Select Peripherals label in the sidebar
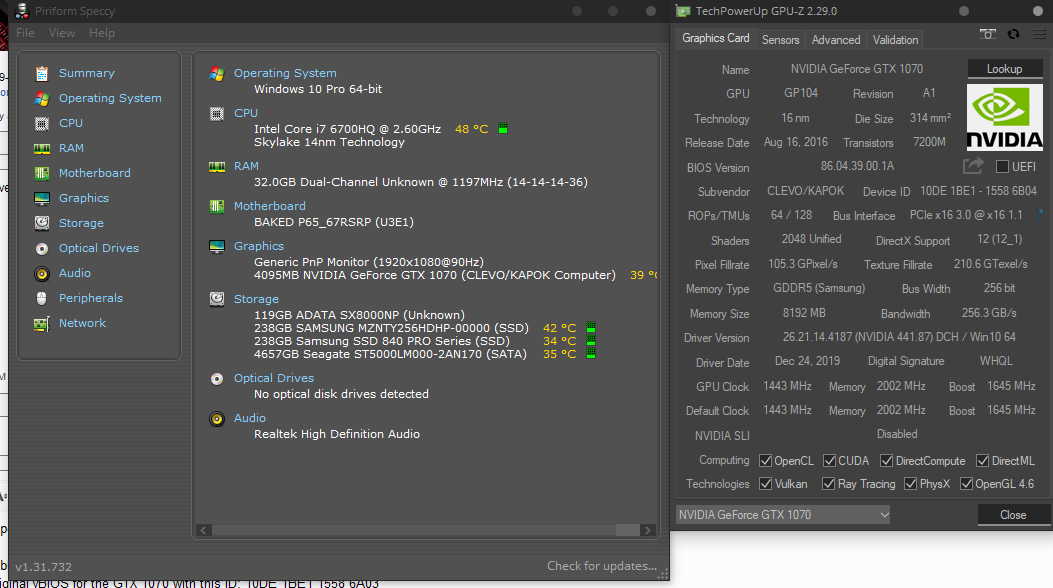The height and width of the screenshot is (588, 1053). pos(91,298)
